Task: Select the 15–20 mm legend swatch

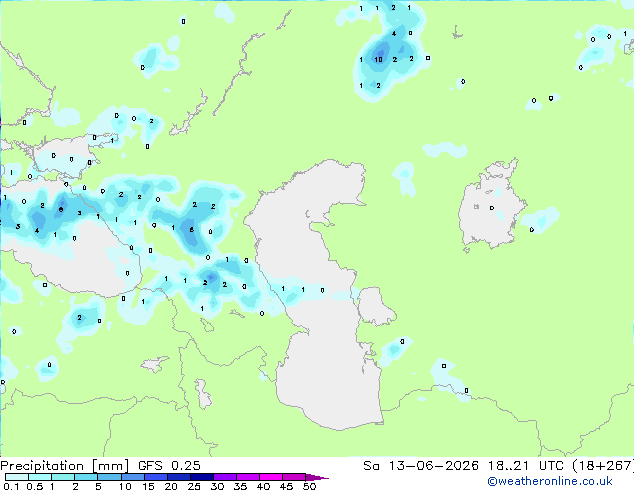Action: pyautogui.click(x=155, y=477)
